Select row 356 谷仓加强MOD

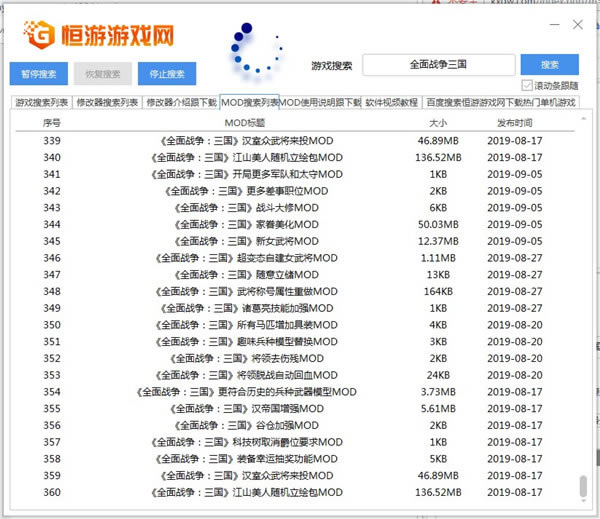pos(295,426)
